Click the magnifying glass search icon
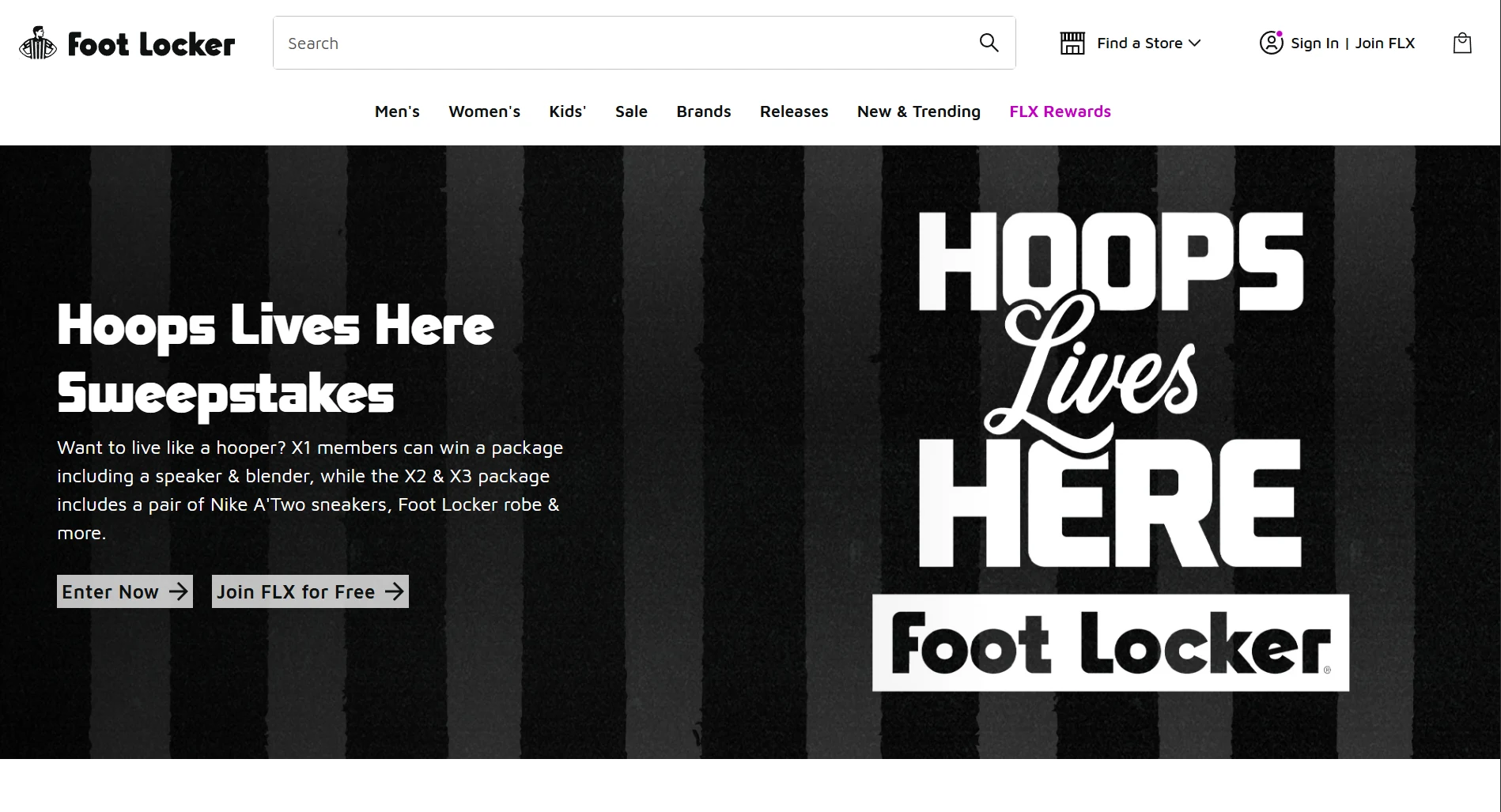The width and height of the screenshot is (1501, 812). coord(989,43)
